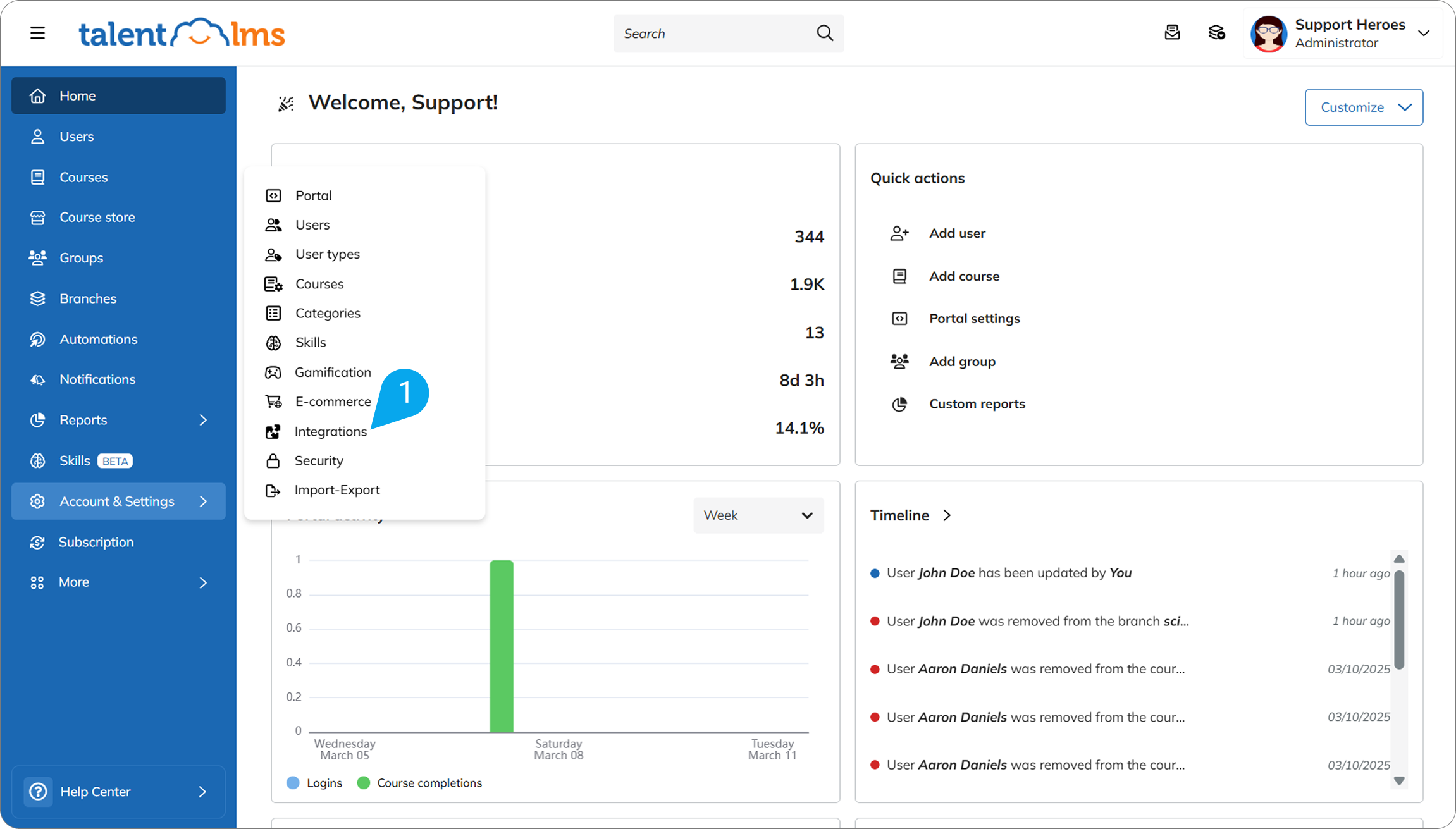
Task: Click the Import-Export icon
Action: point(273,490)
